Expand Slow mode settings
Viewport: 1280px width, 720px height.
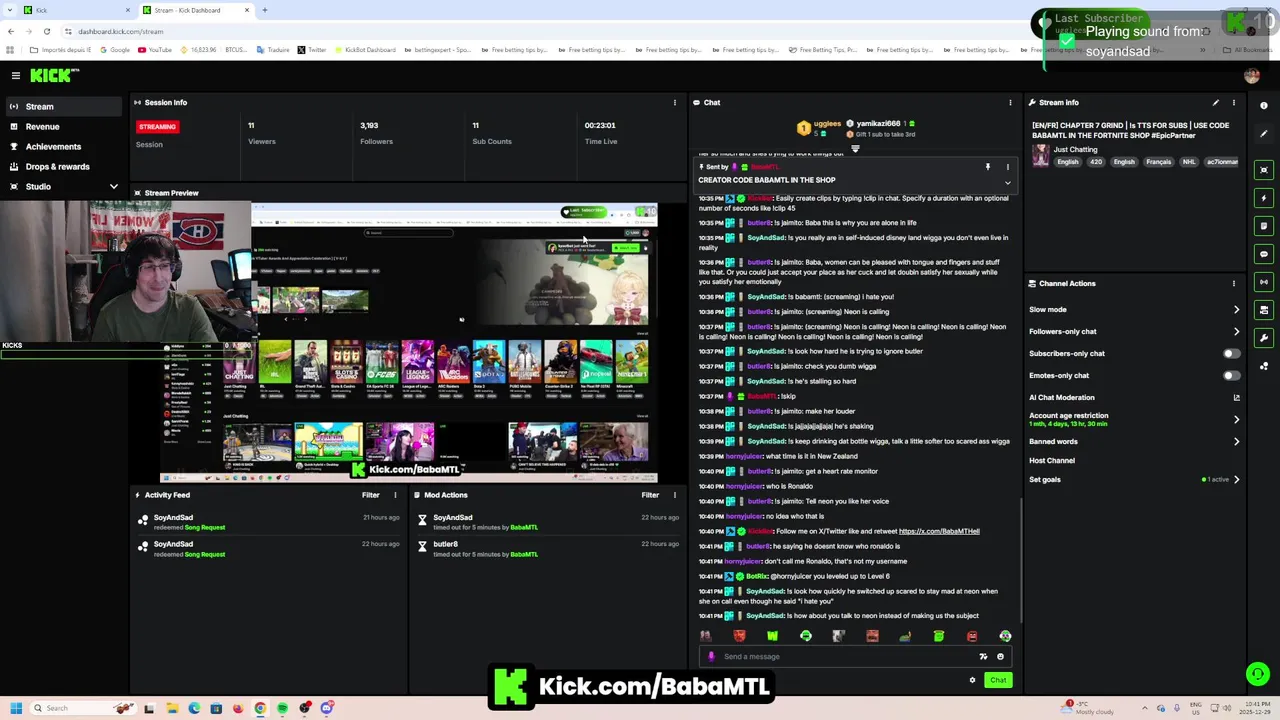1236,309
